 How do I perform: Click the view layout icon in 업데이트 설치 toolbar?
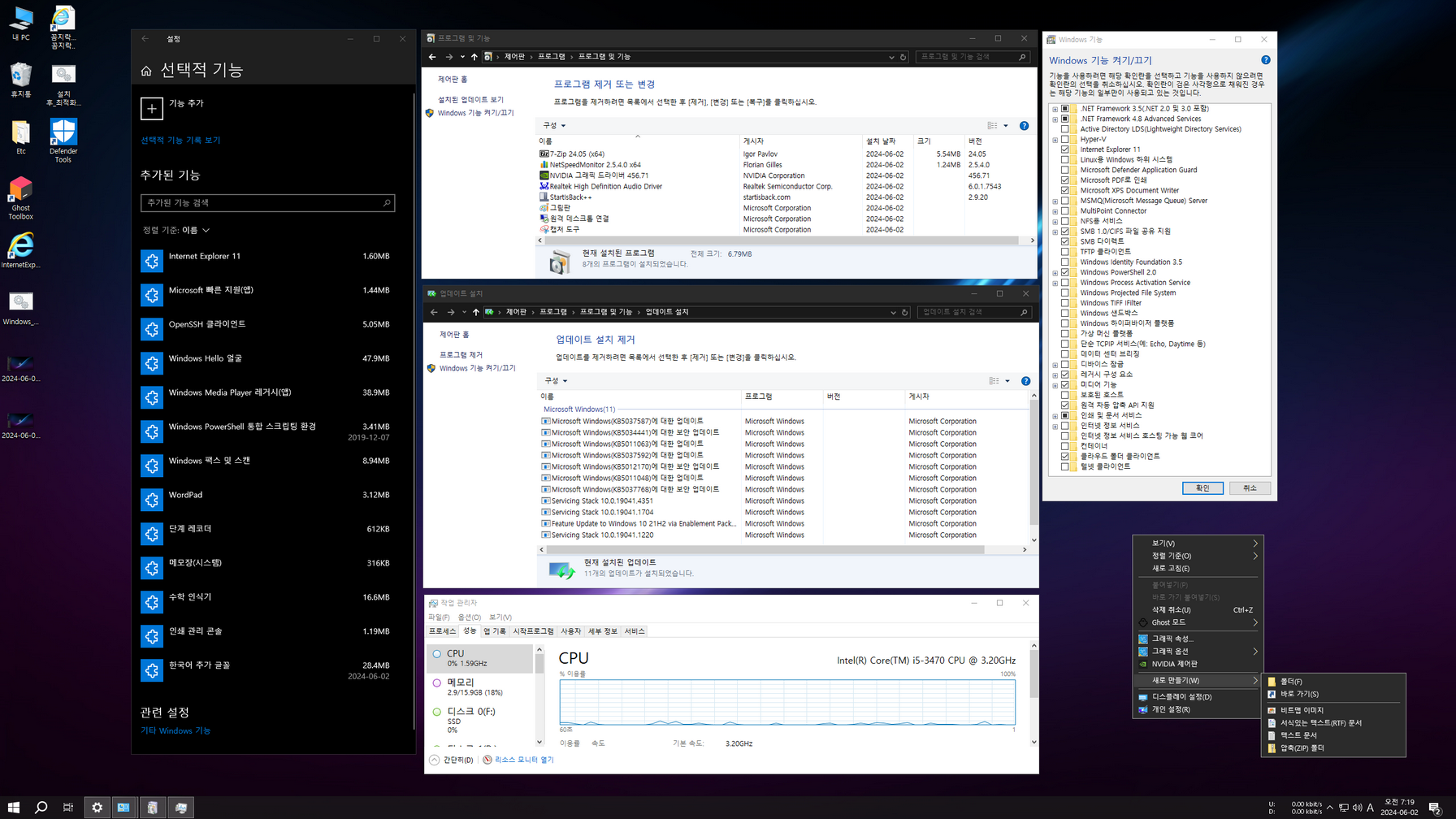coord(994,380)
